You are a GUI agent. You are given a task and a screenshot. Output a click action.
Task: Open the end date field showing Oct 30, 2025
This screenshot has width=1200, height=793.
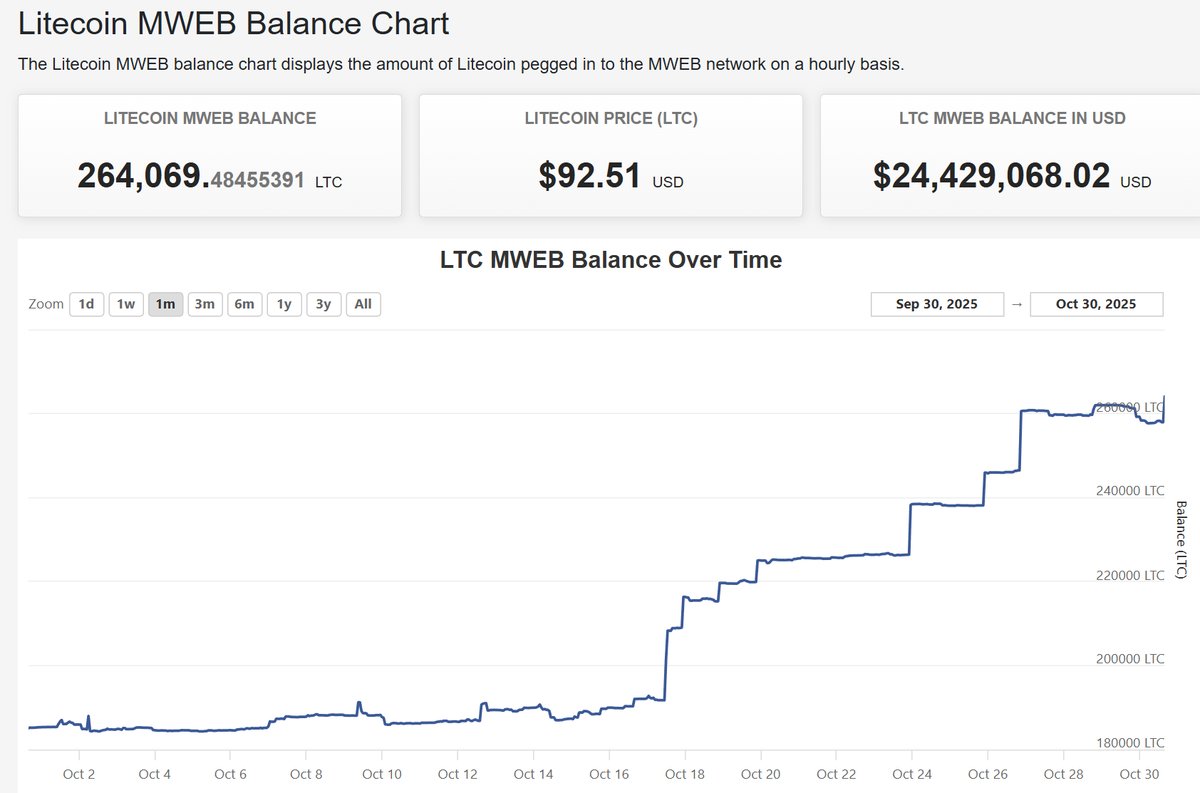coord(1096,304)
